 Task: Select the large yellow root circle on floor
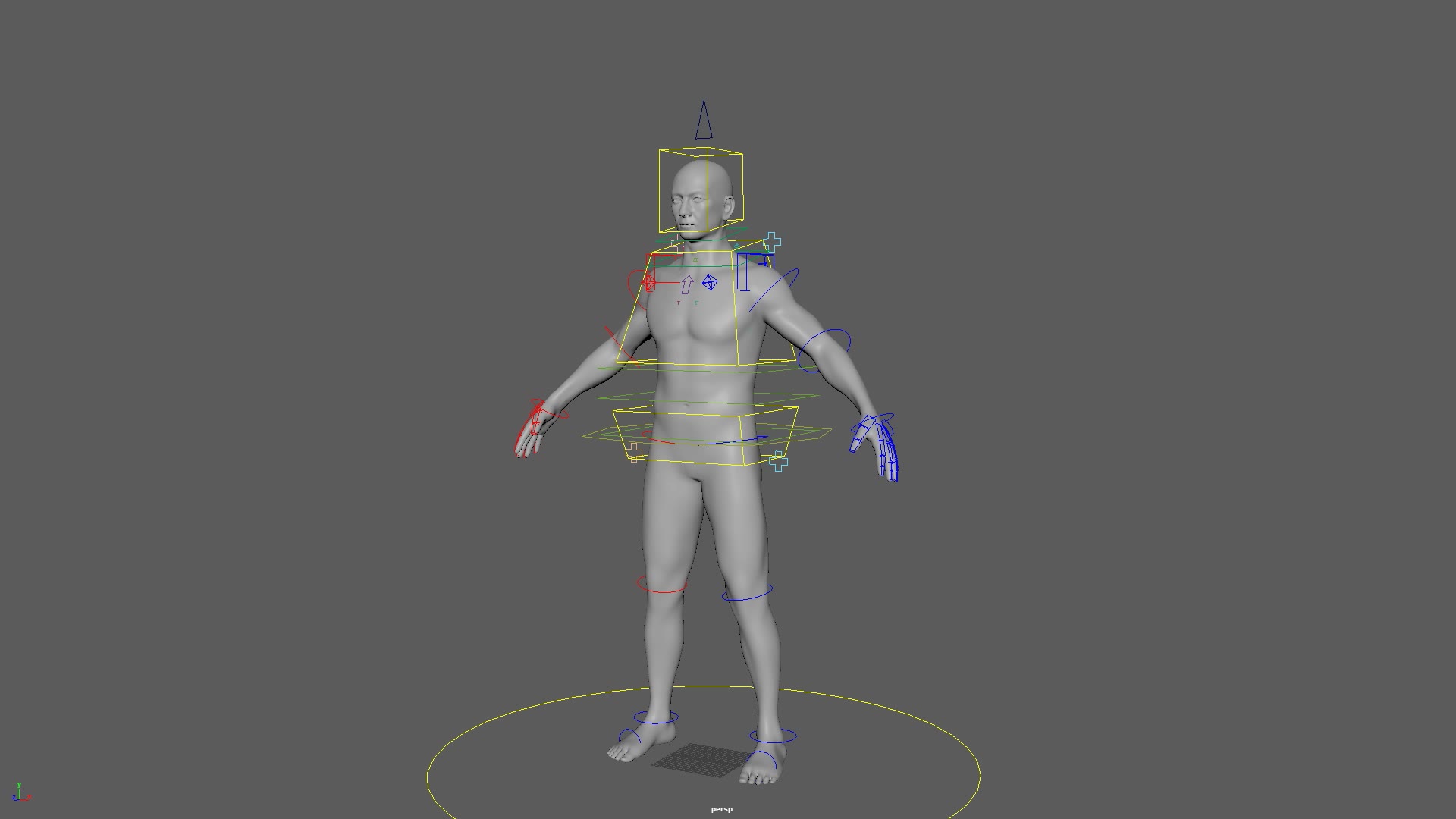point(704,752)
